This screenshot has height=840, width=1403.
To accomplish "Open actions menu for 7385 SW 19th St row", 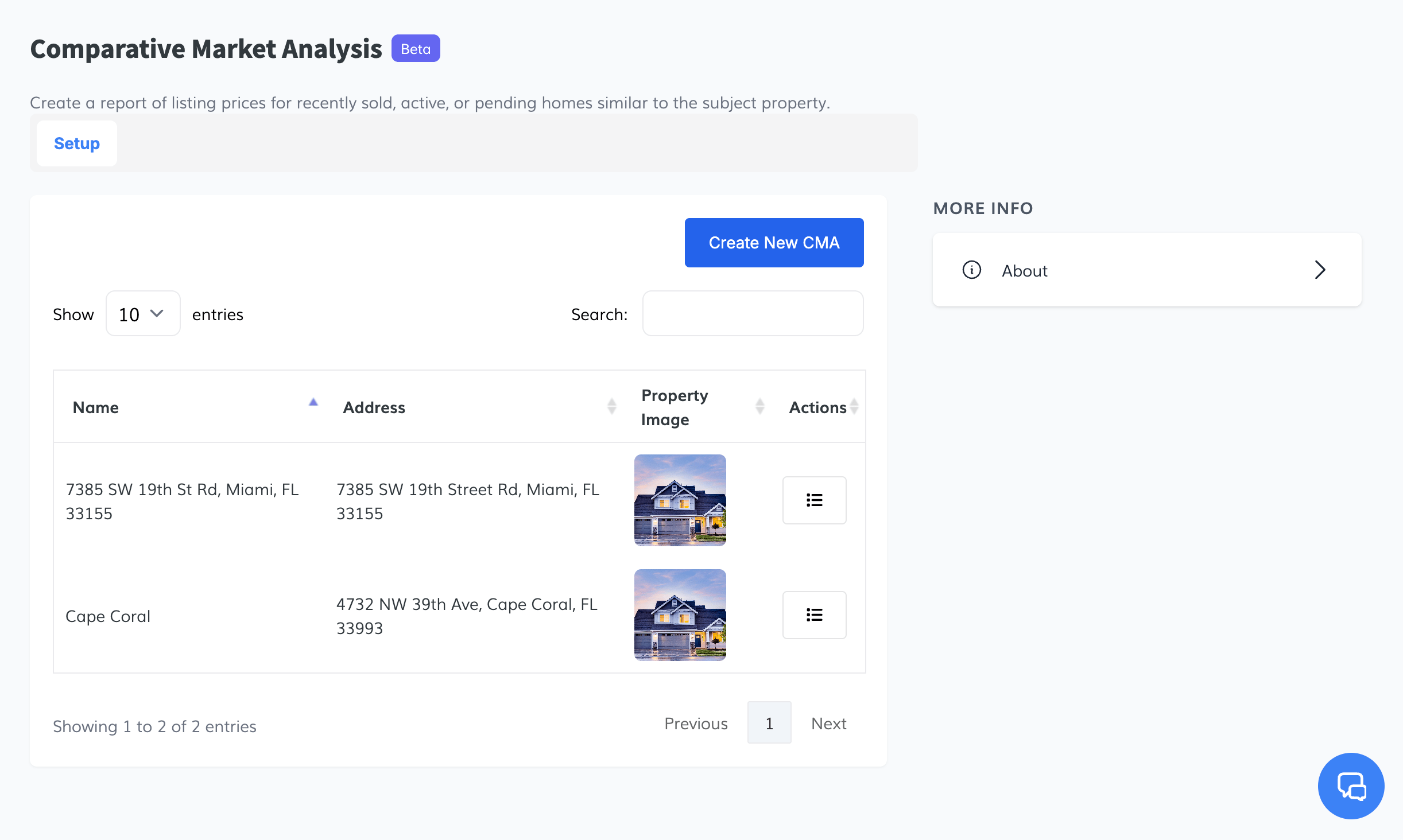I will pos(813,500).
